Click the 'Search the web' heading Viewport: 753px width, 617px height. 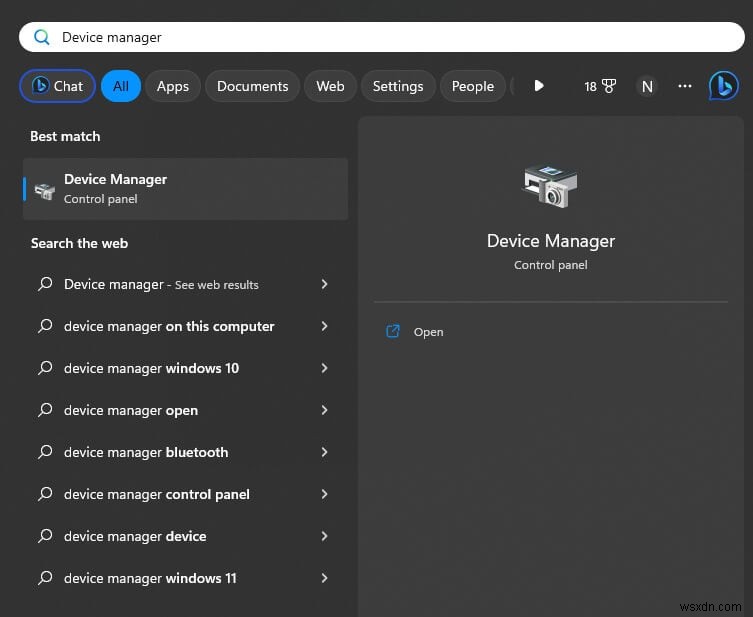[x=79, y=243]
